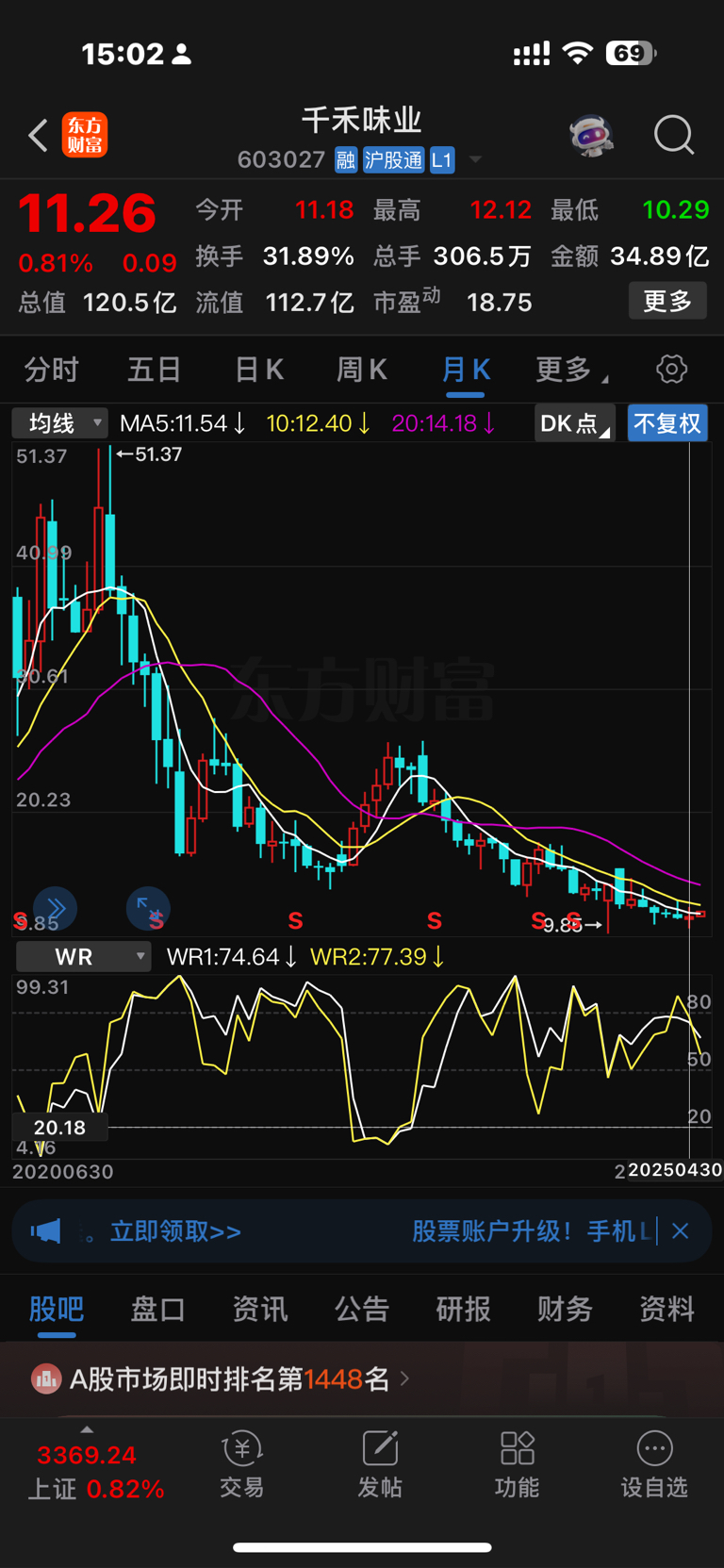The image size is (724, 1568).
Task: Tap the 9.85 low price marker
Action: (572, 925)
